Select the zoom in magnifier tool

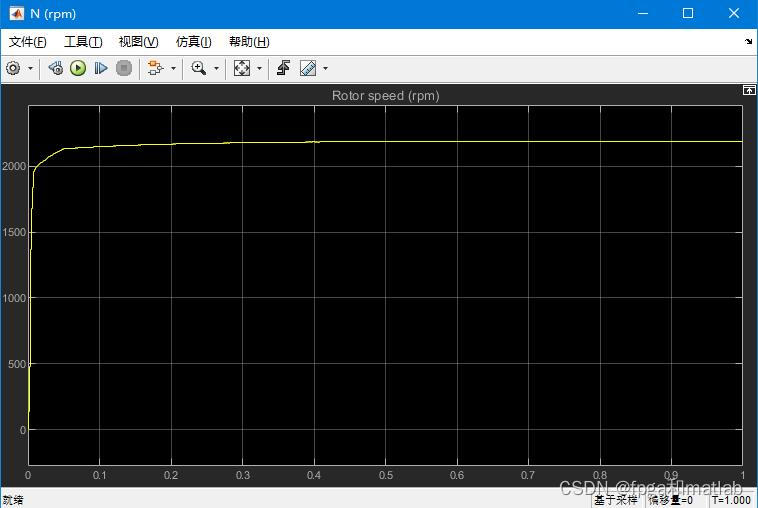click(199, 68)
